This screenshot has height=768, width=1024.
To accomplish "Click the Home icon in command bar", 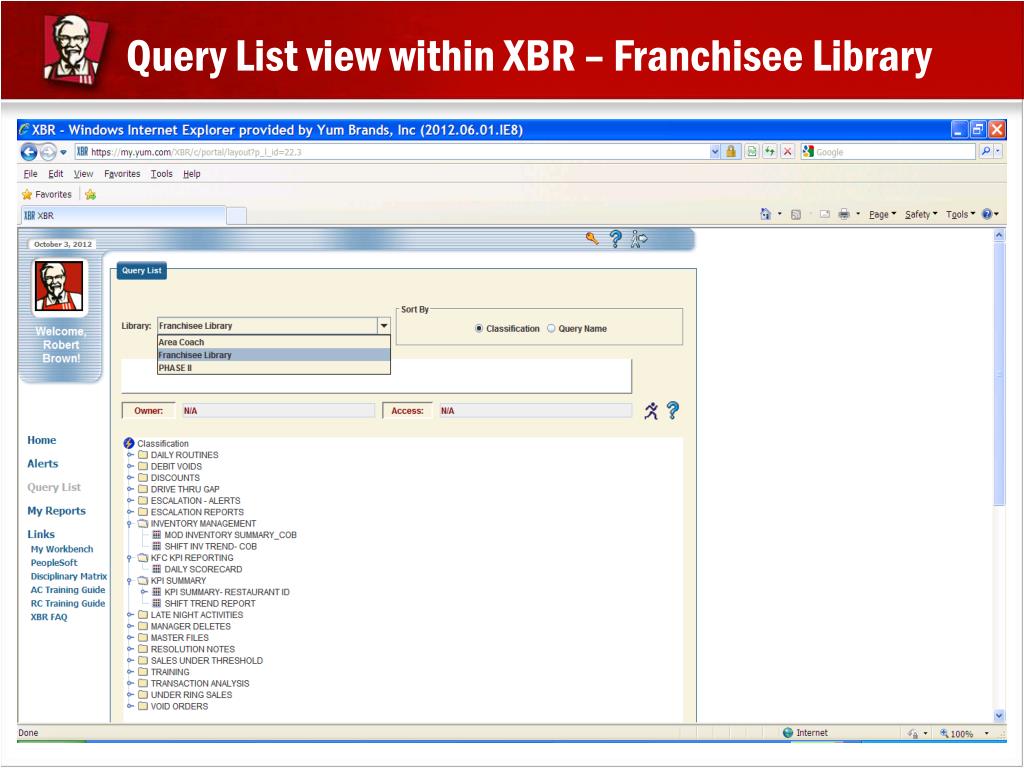I will point(765,214).
